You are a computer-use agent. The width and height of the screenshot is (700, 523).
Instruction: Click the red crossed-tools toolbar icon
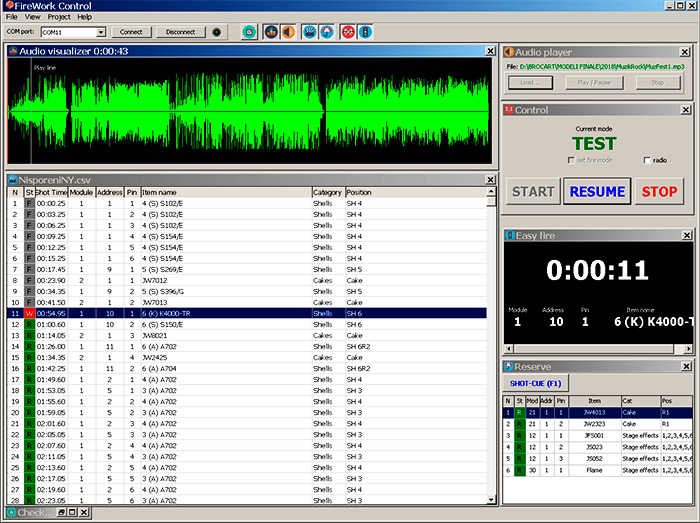pyautogui.click(x=348, y=32)
